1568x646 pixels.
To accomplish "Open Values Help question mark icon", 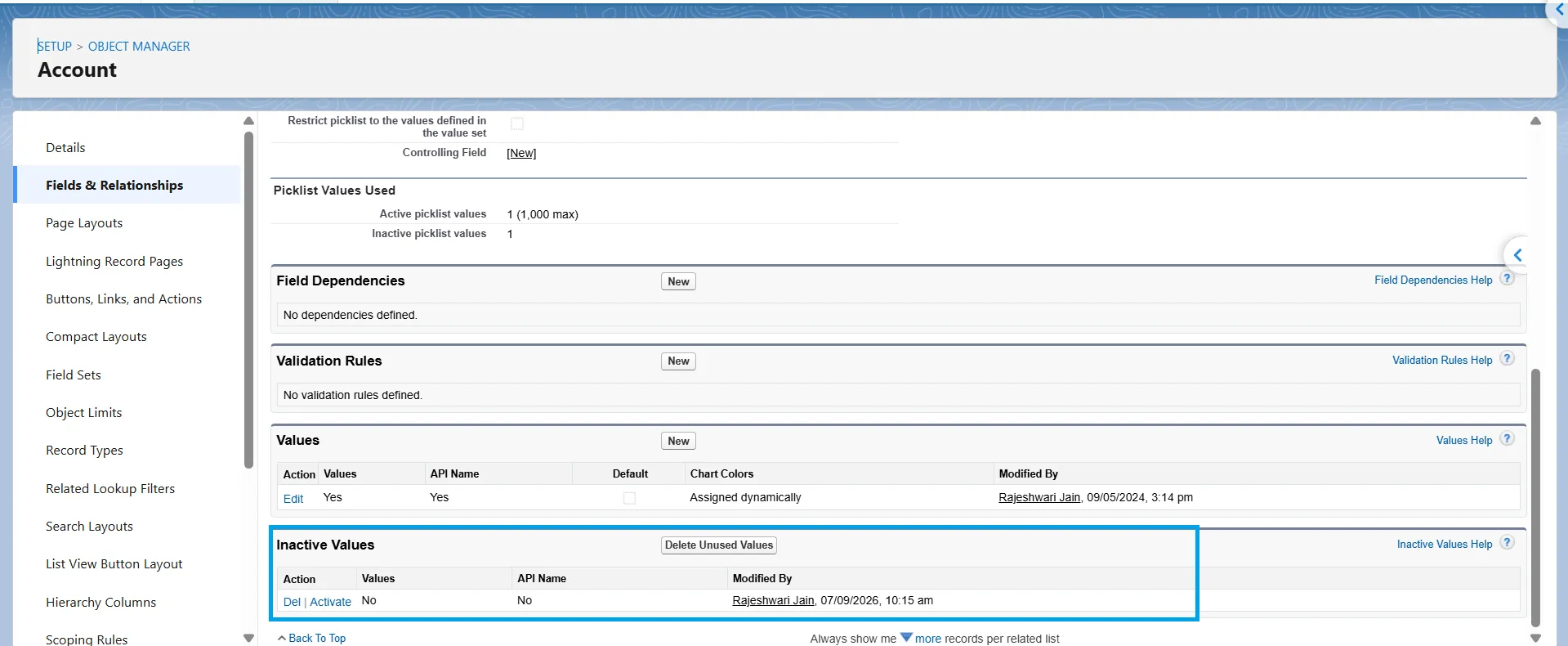I will coord(1508,438).
